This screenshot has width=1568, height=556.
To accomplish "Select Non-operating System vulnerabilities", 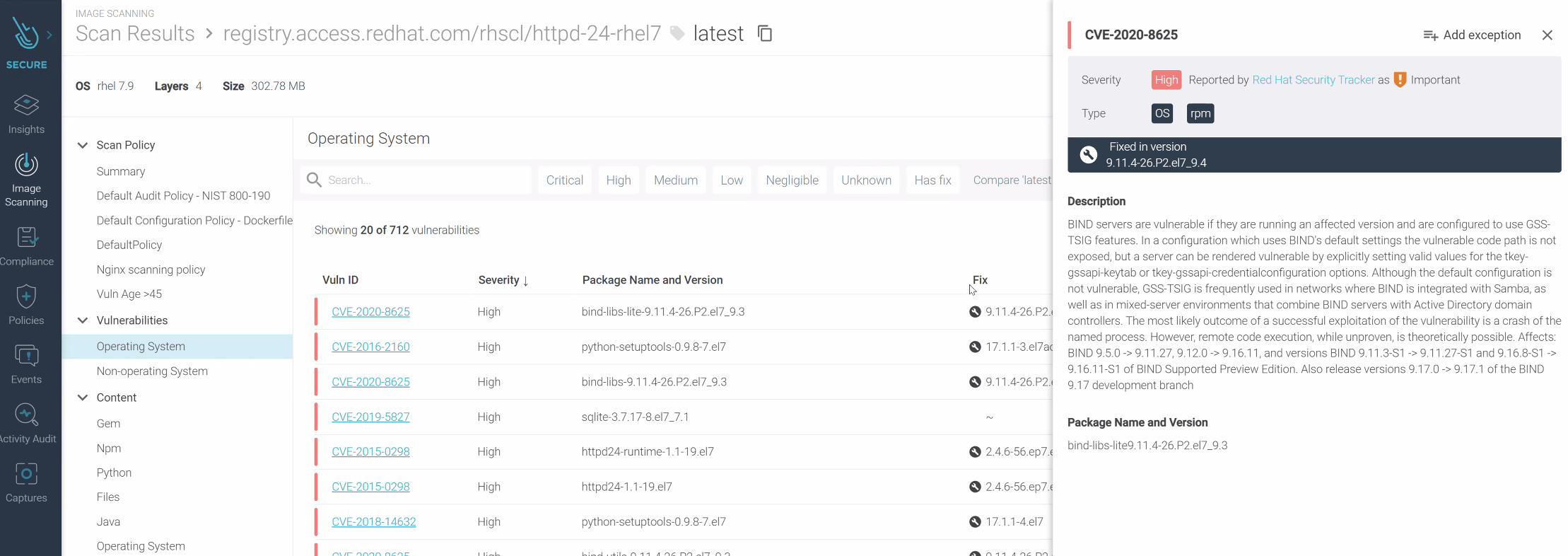I will pos(152,371).
